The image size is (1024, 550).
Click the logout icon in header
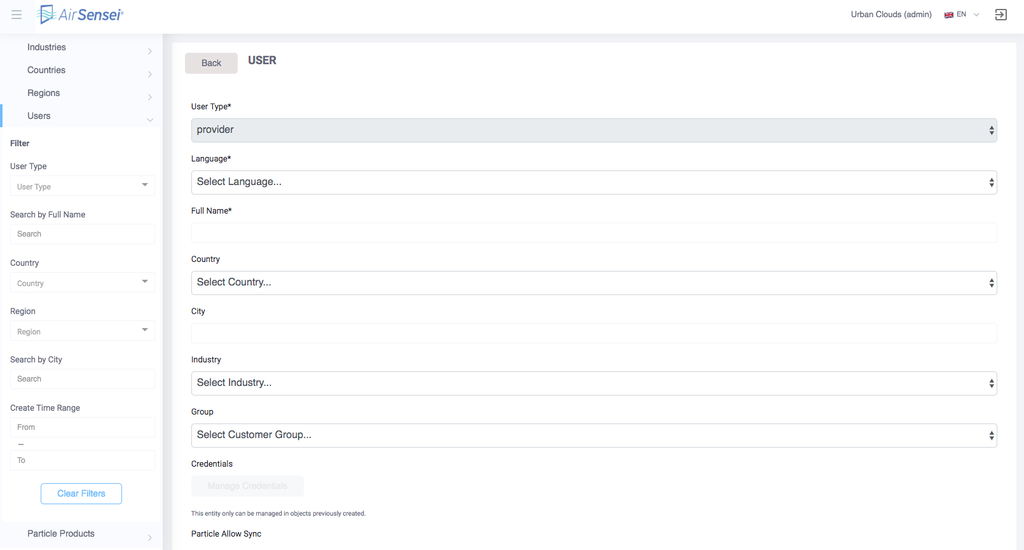pos(1000,15)
